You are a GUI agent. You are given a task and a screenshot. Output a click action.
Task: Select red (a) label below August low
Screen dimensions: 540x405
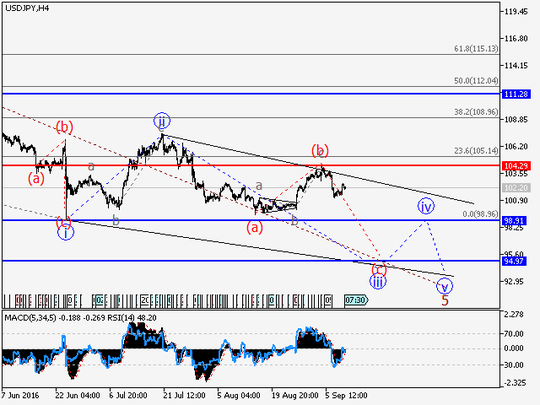coord(255,227)
